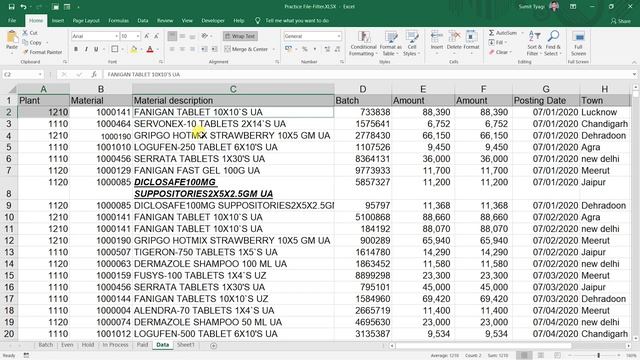Click the Increase Font Size icon

(x=147, y=36)
